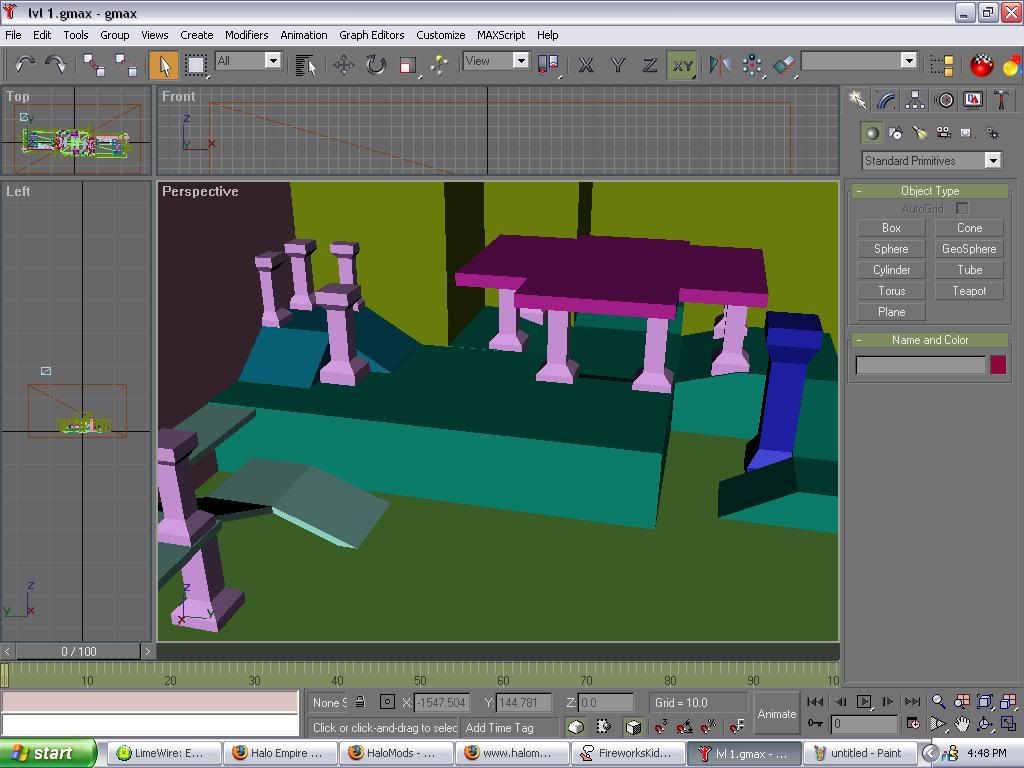The image size is (1024, 768).
Task: Toggle the Angle Snap magnet
Action: tap(684, 726)
